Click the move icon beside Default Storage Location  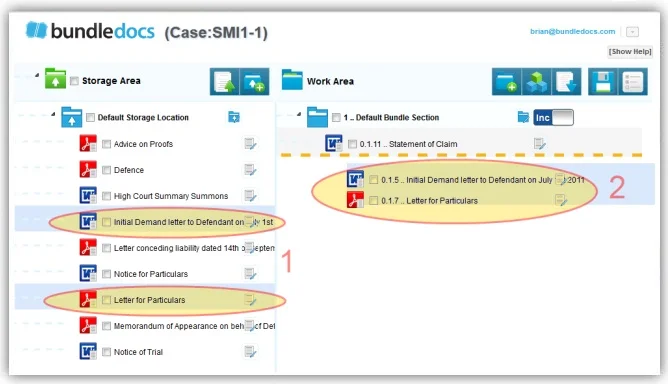(x=234, y=117)
